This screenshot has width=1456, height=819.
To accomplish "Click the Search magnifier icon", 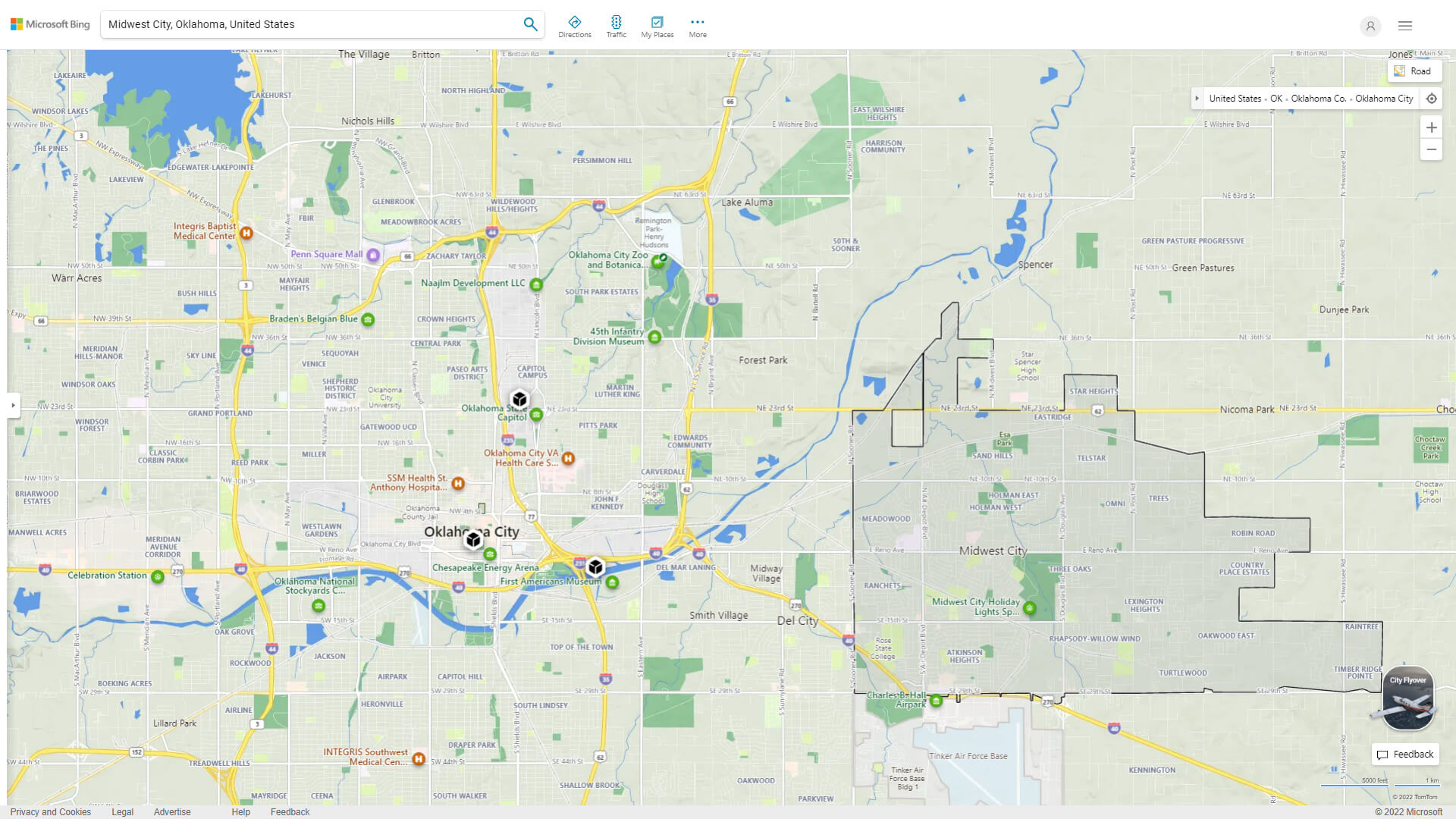I will (530, 24).
